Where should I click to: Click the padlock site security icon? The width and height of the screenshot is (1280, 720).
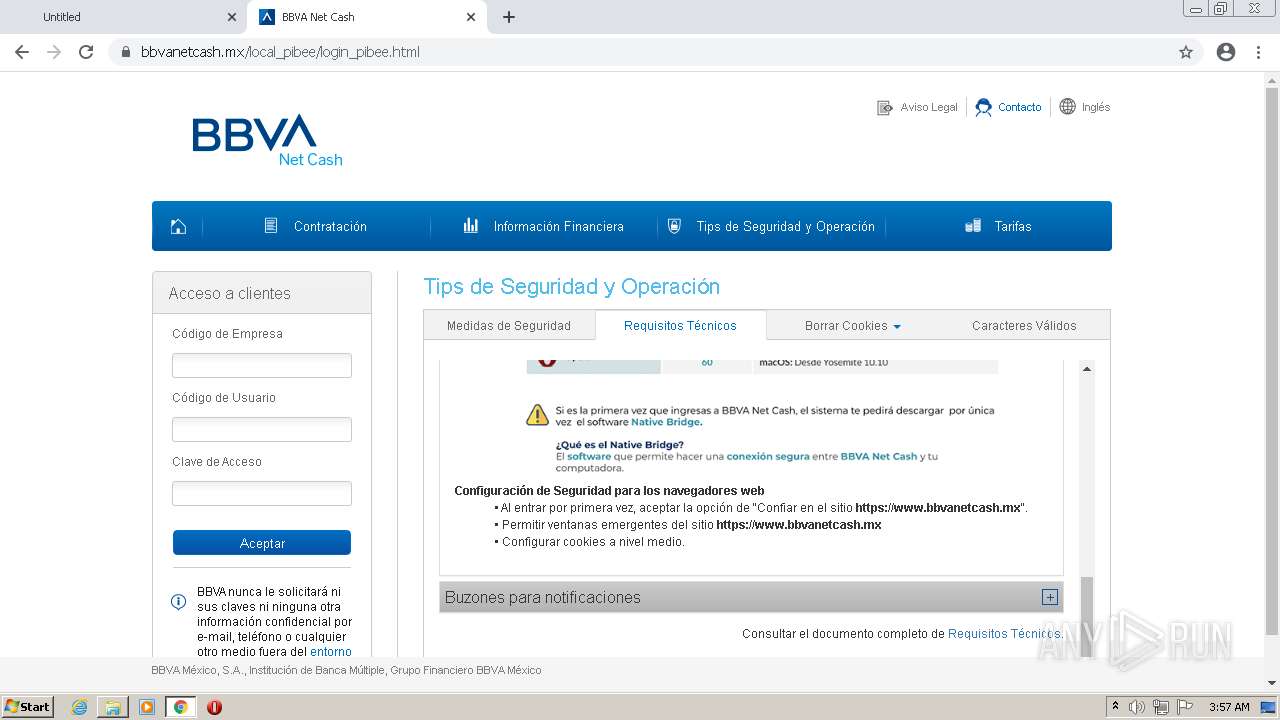coord(126,52)
